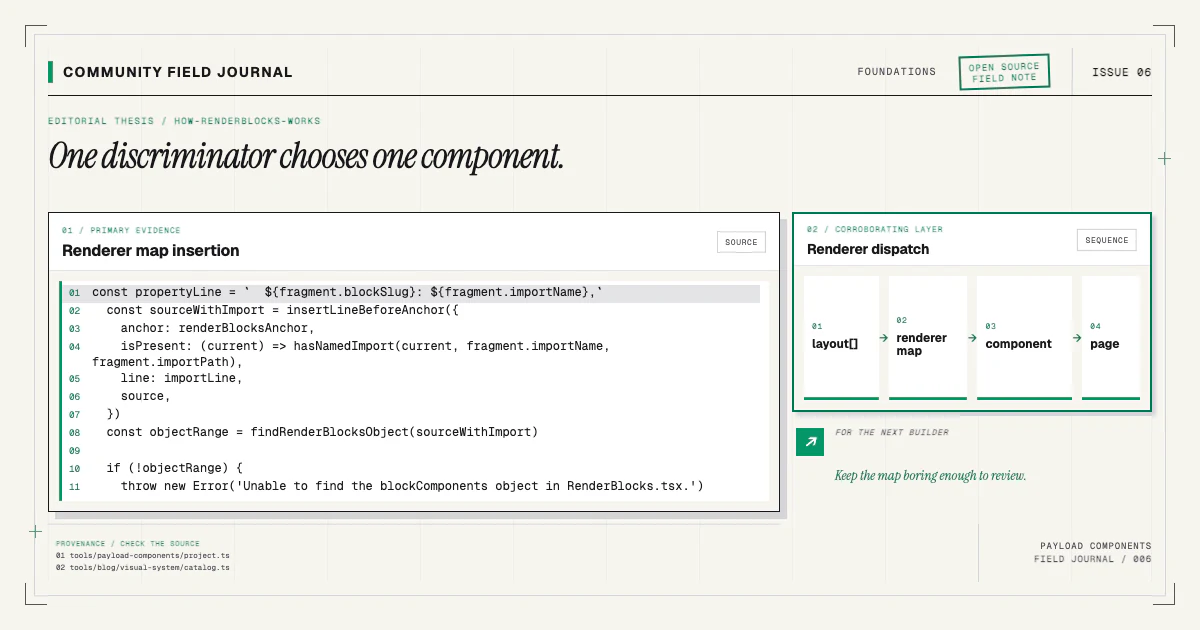The height and width of the screenshot is (630, 1200).
Task: Select the FOUNDATIONS header label
Action: (x=897, y=72)
